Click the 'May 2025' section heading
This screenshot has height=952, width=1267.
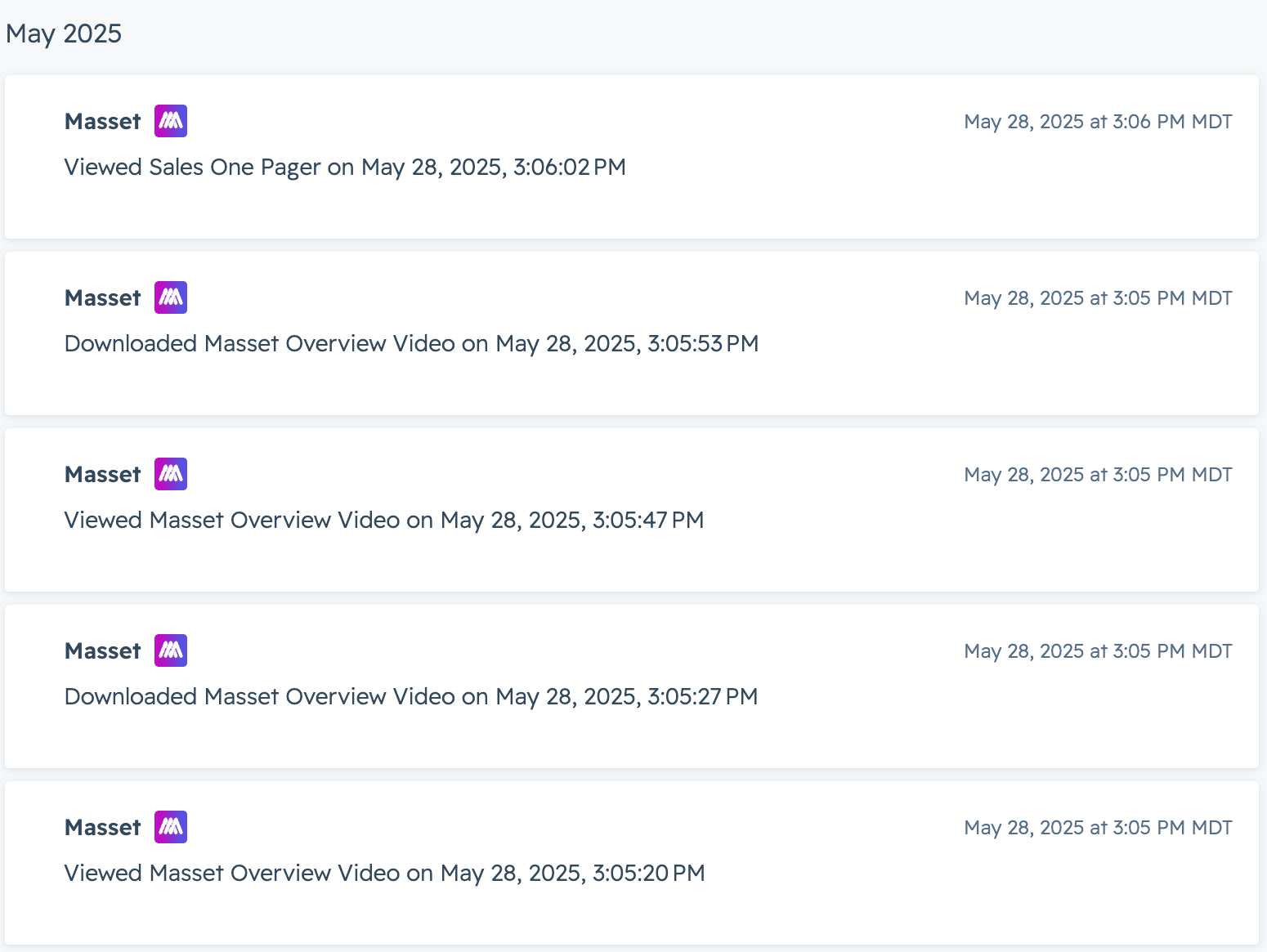pyautogui.click(x=64, y=34)
